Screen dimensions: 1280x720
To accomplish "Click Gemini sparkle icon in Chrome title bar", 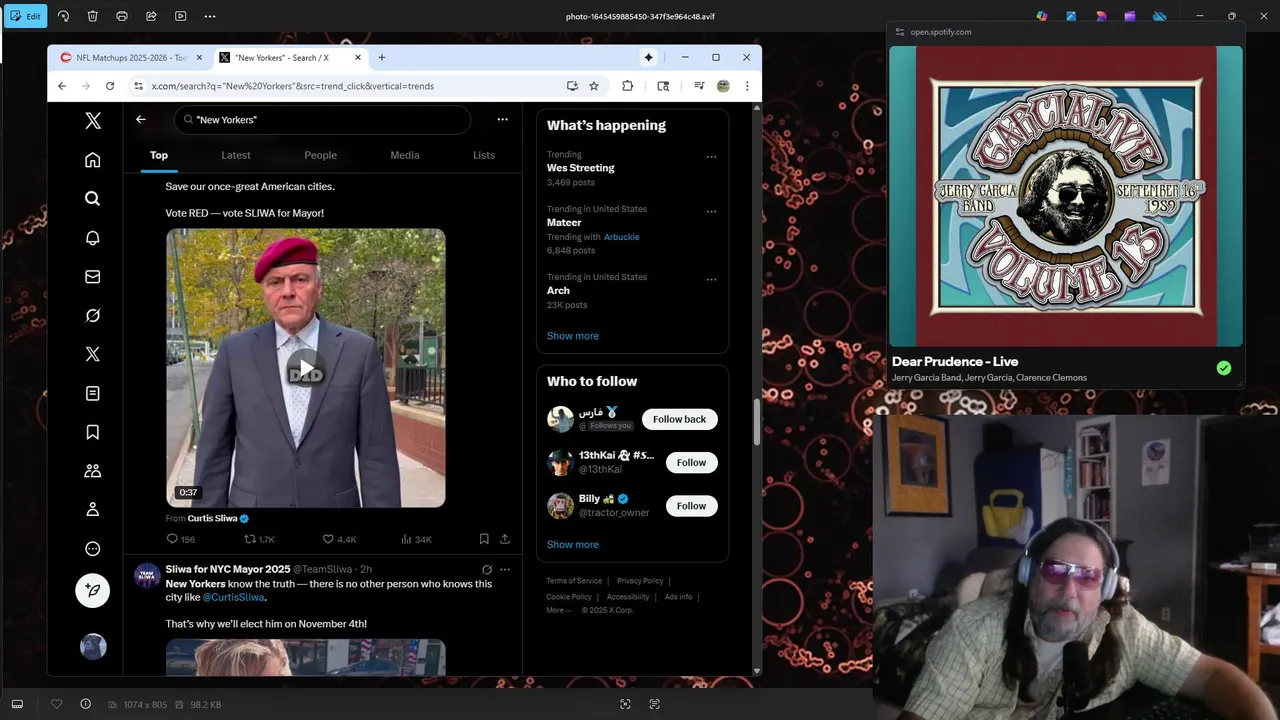I will tap(649, 57).
